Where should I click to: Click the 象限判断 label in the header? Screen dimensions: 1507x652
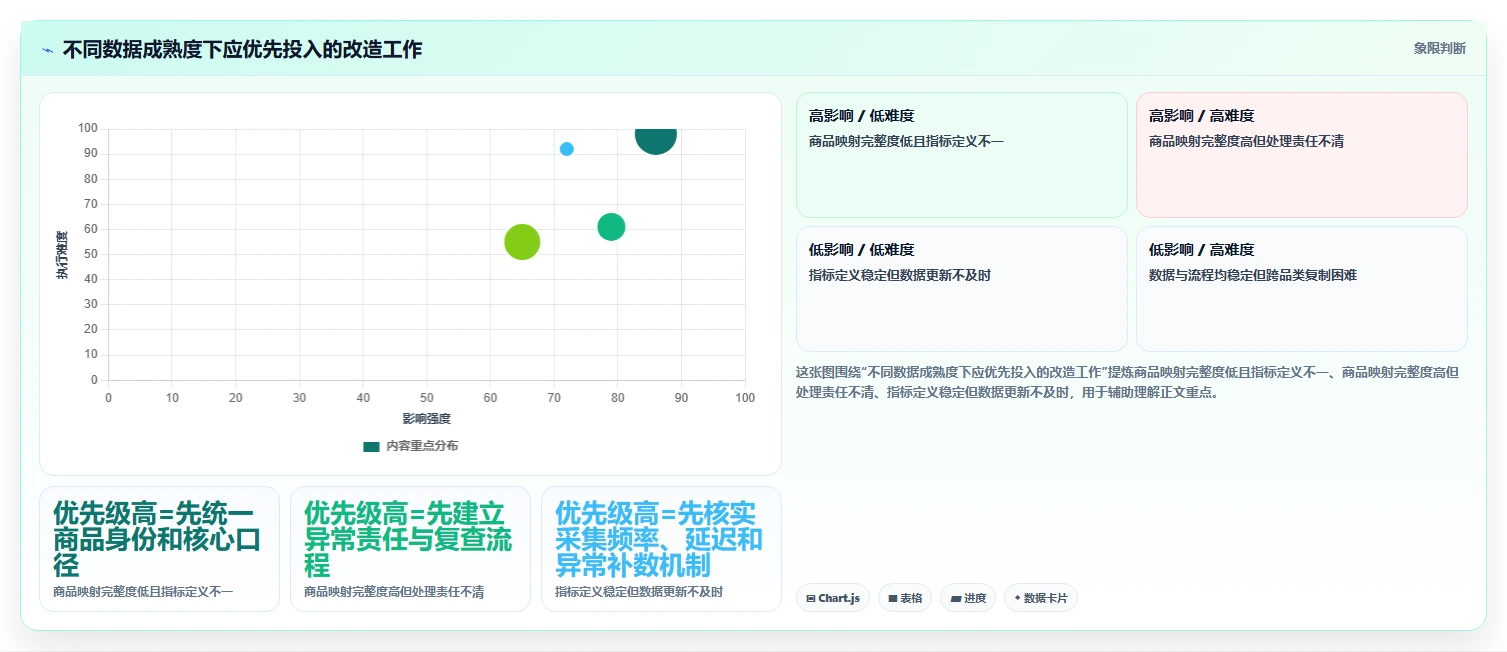point(1439,48)
